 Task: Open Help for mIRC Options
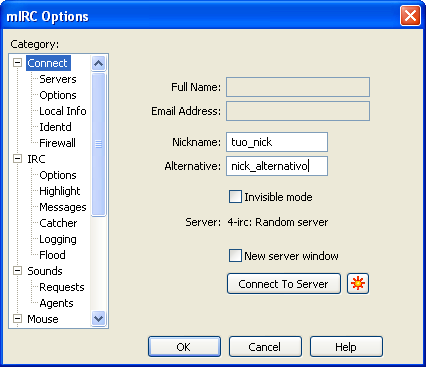coord(346,347)
